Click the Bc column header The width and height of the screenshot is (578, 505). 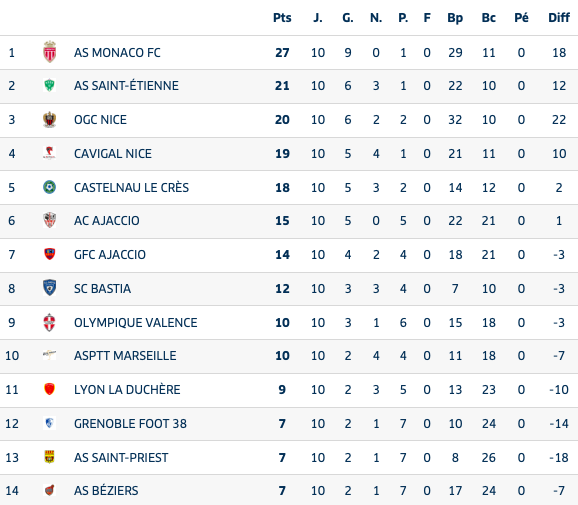[488, 18]
